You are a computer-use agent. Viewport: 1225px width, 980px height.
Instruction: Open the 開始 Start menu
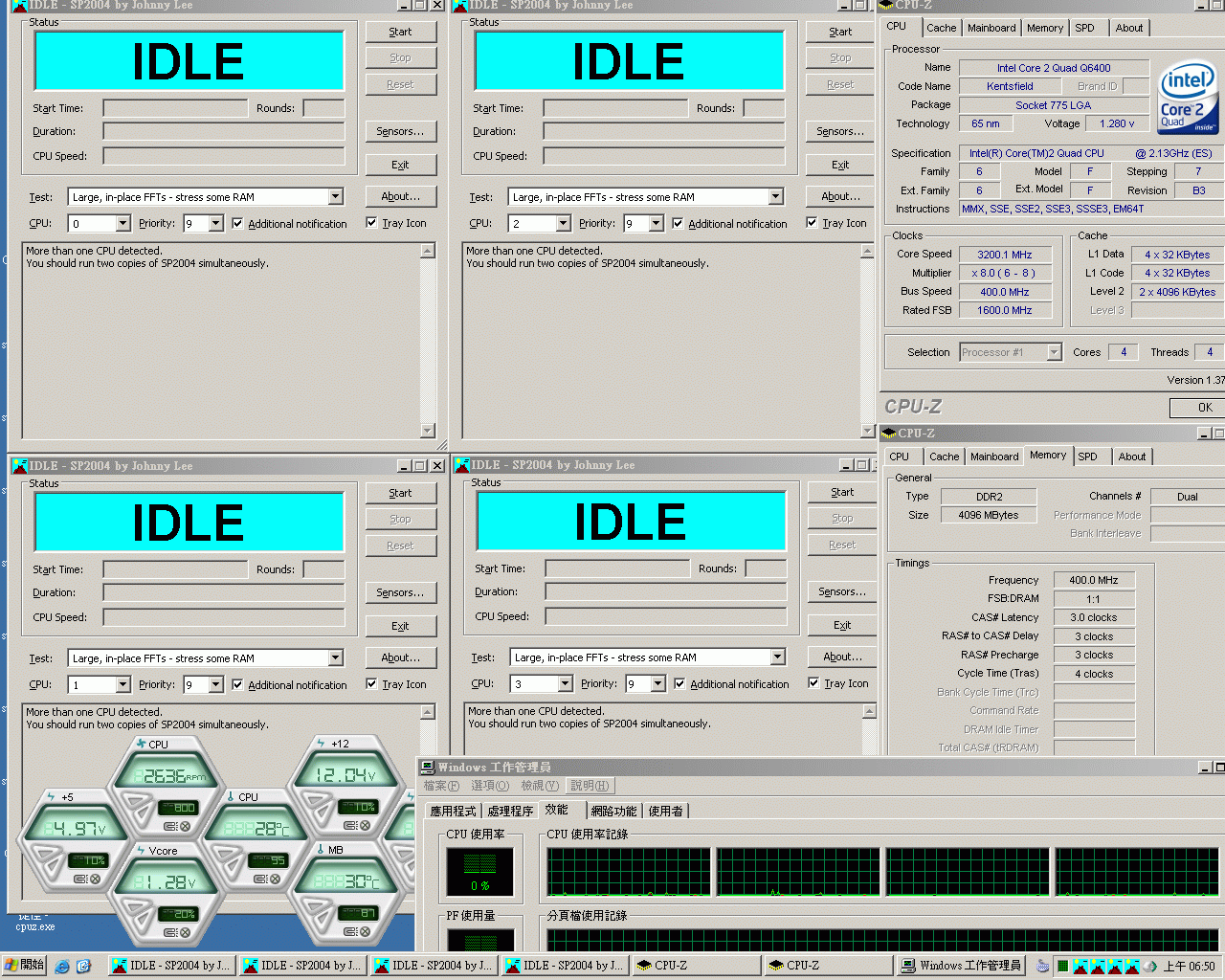[25, 966]
